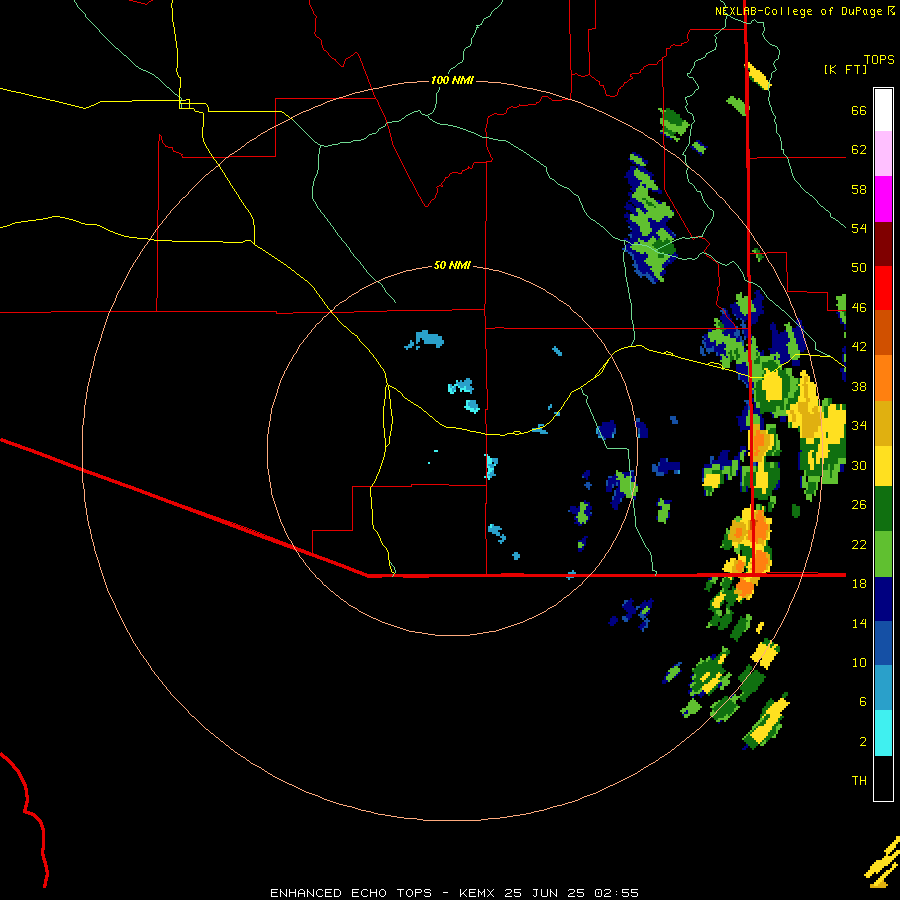This screenshot has height=900, width=900.
Task: Select the black TH legend swatch
Action: coord(883,778)
